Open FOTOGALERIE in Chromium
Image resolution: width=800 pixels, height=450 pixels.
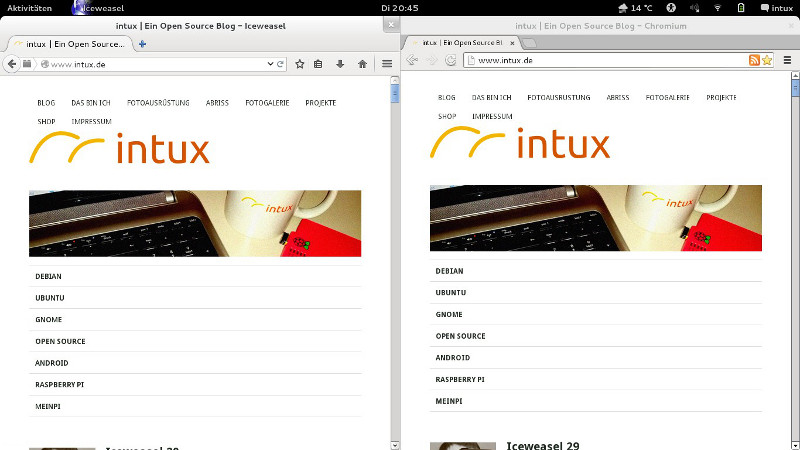tap(668, 97)
